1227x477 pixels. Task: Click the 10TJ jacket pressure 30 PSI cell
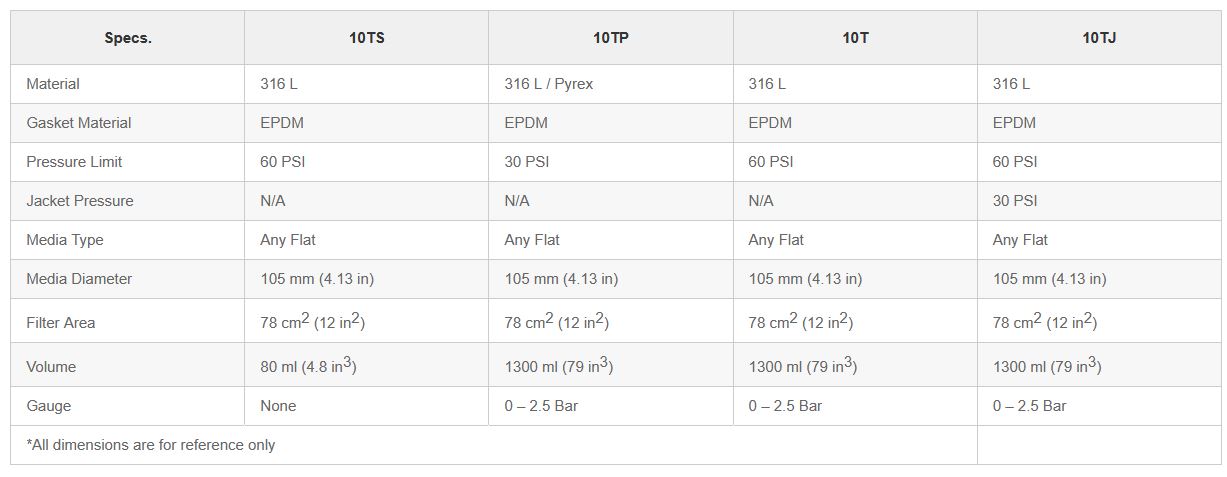click(x=1014, y=201)
